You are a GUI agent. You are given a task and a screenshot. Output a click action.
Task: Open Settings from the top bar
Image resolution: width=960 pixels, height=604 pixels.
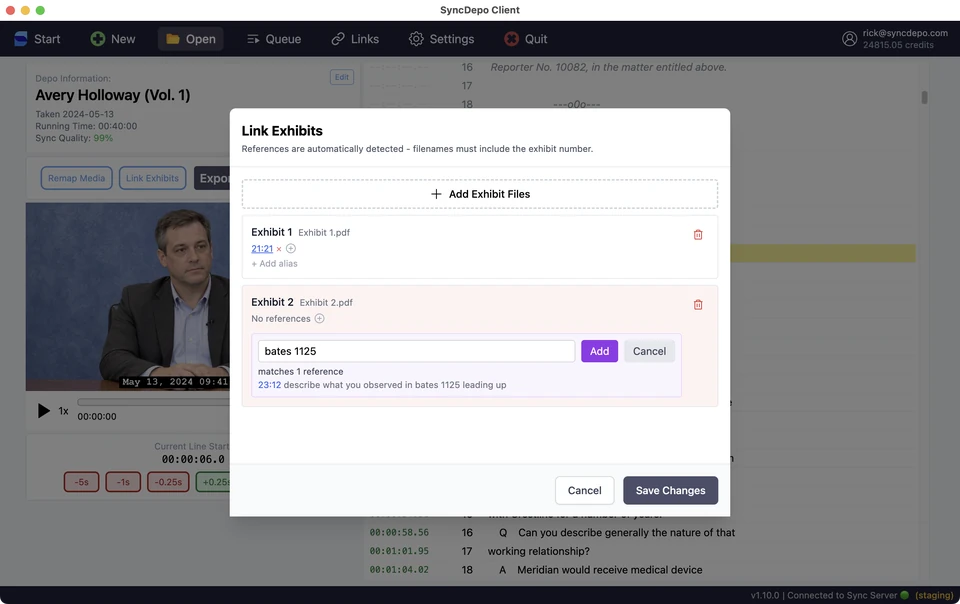[441, 39]
